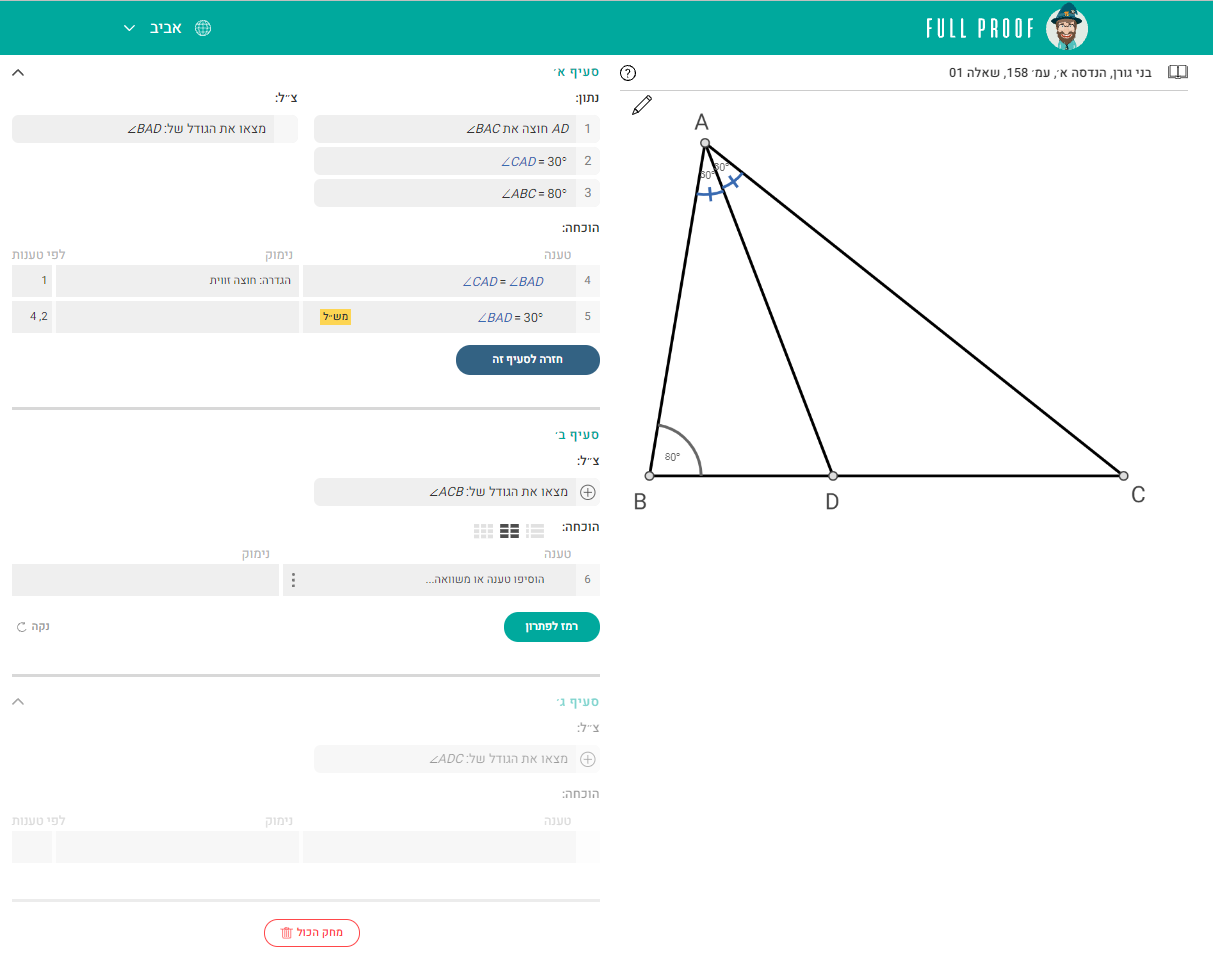Click the pencil edit icon above the triangle

(x=642, y=105)
